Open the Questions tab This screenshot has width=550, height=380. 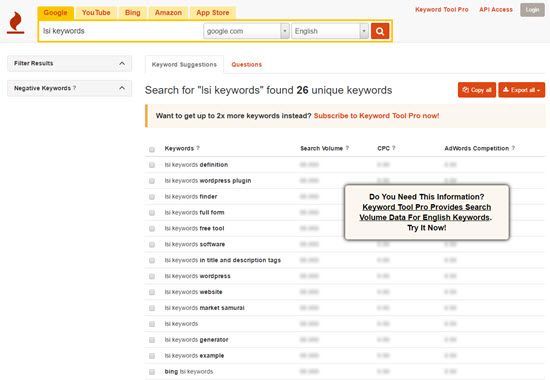(x=247, y=65)
